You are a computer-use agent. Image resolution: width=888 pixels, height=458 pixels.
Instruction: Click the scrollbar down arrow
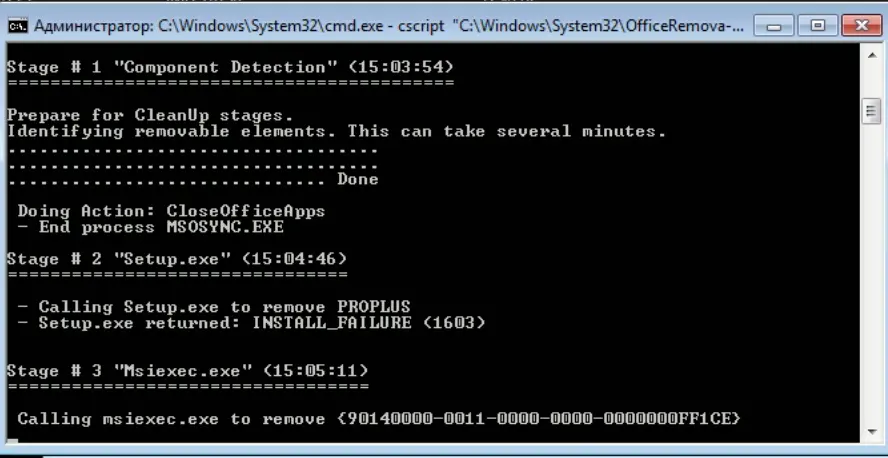pyautogui.click(x=872, y=432)
